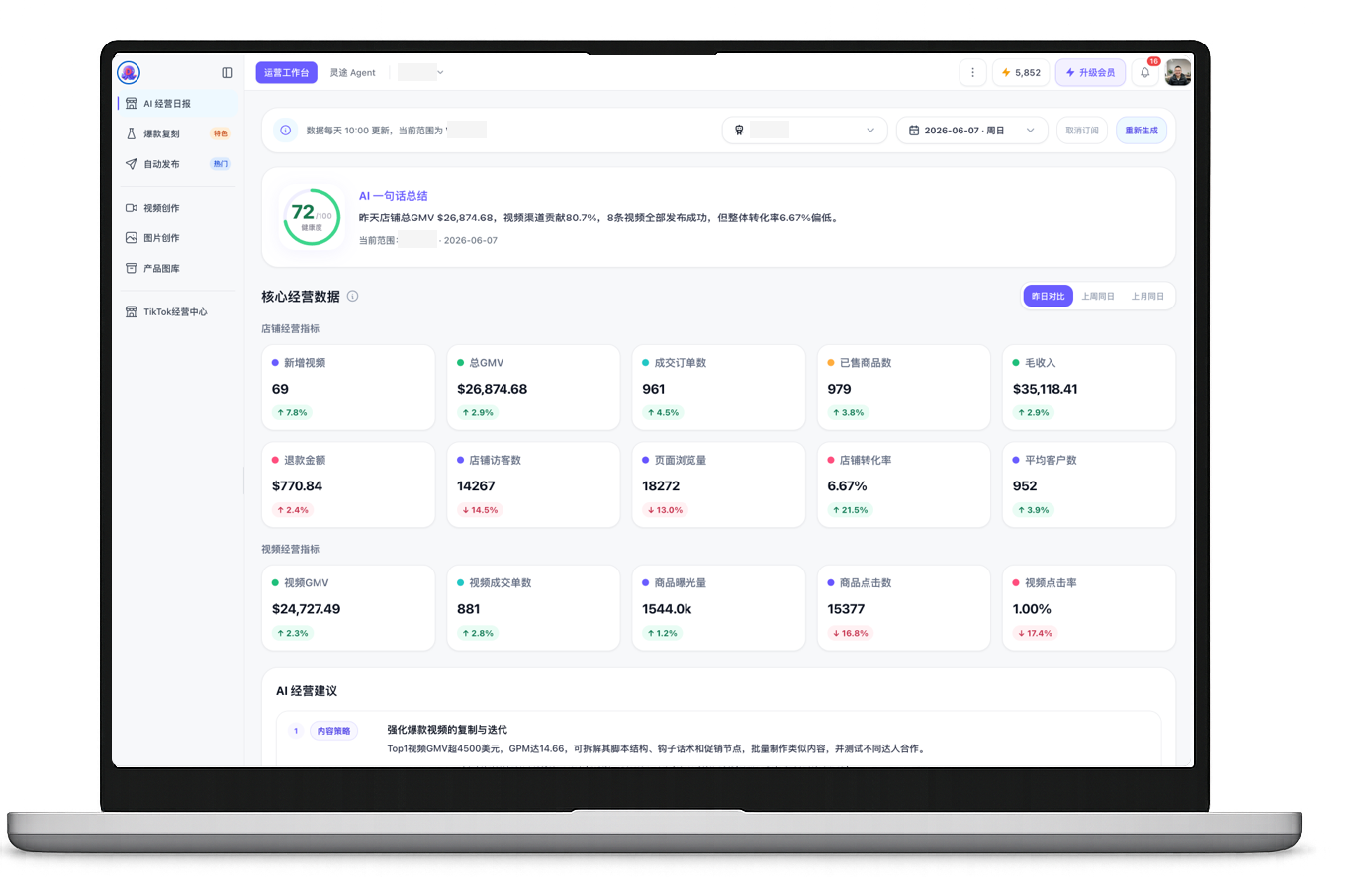Open 自动发布 in the sidebar
Screen dimensions: 1372x877
pyautogui.click(x=178, y=164)
